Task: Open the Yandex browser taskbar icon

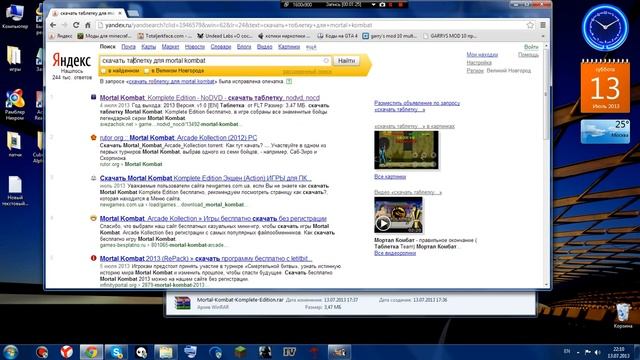Action: 67,352
